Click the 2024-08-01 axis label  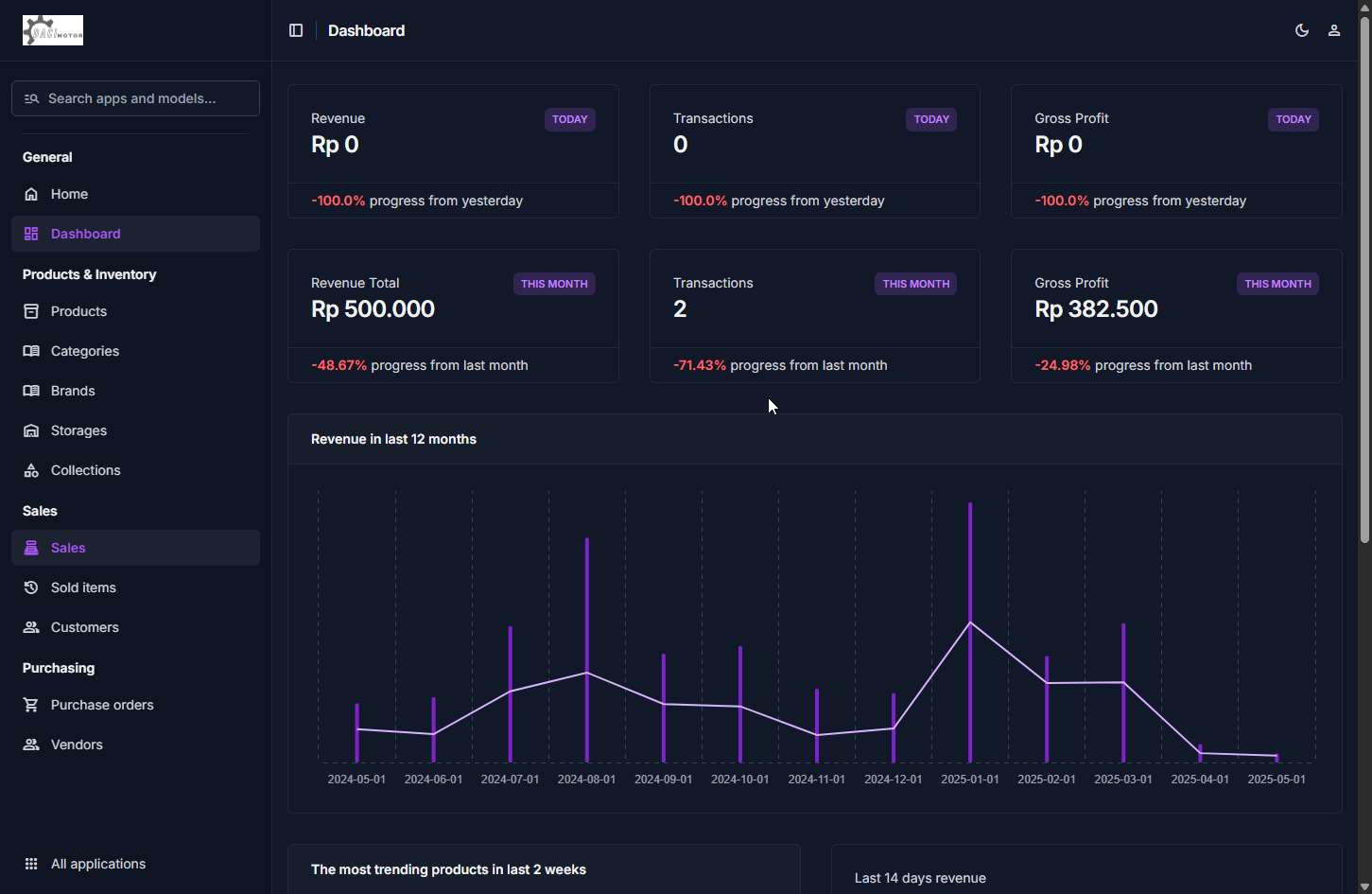[586, 780]
